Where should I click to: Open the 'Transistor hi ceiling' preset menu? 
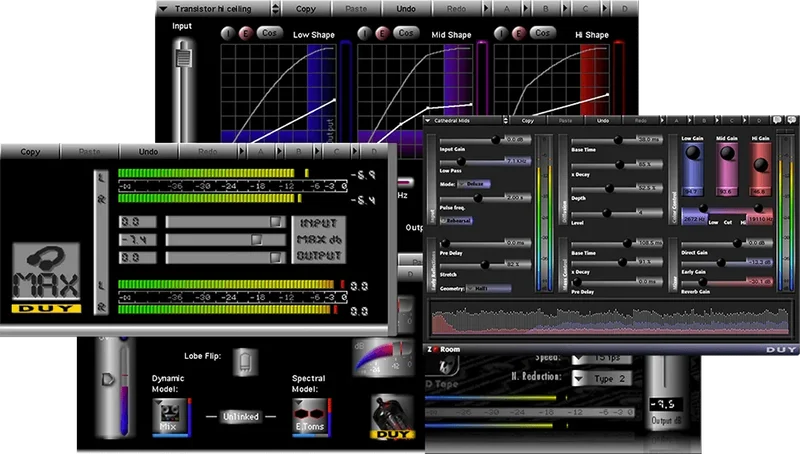pos(213,9)
